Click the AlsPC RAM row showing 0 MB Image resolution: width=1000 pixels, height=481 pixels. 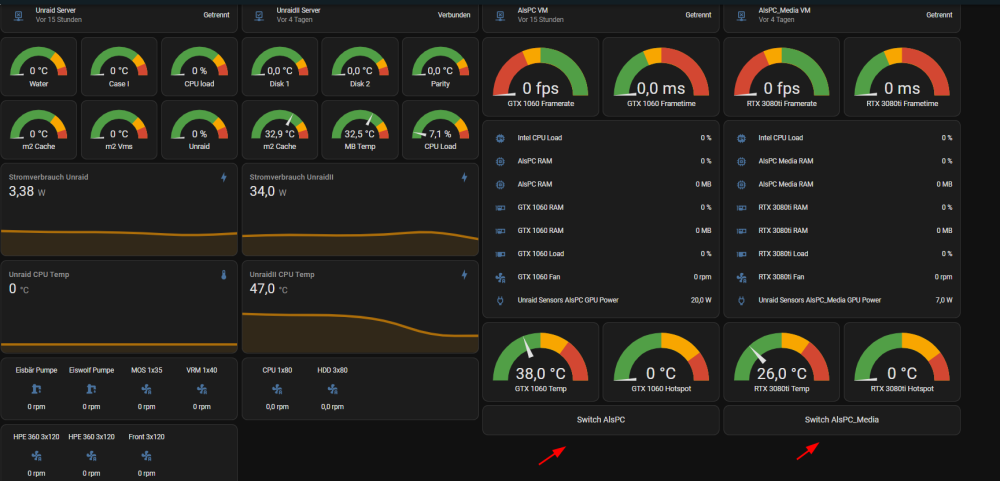[x=601, y=184]
